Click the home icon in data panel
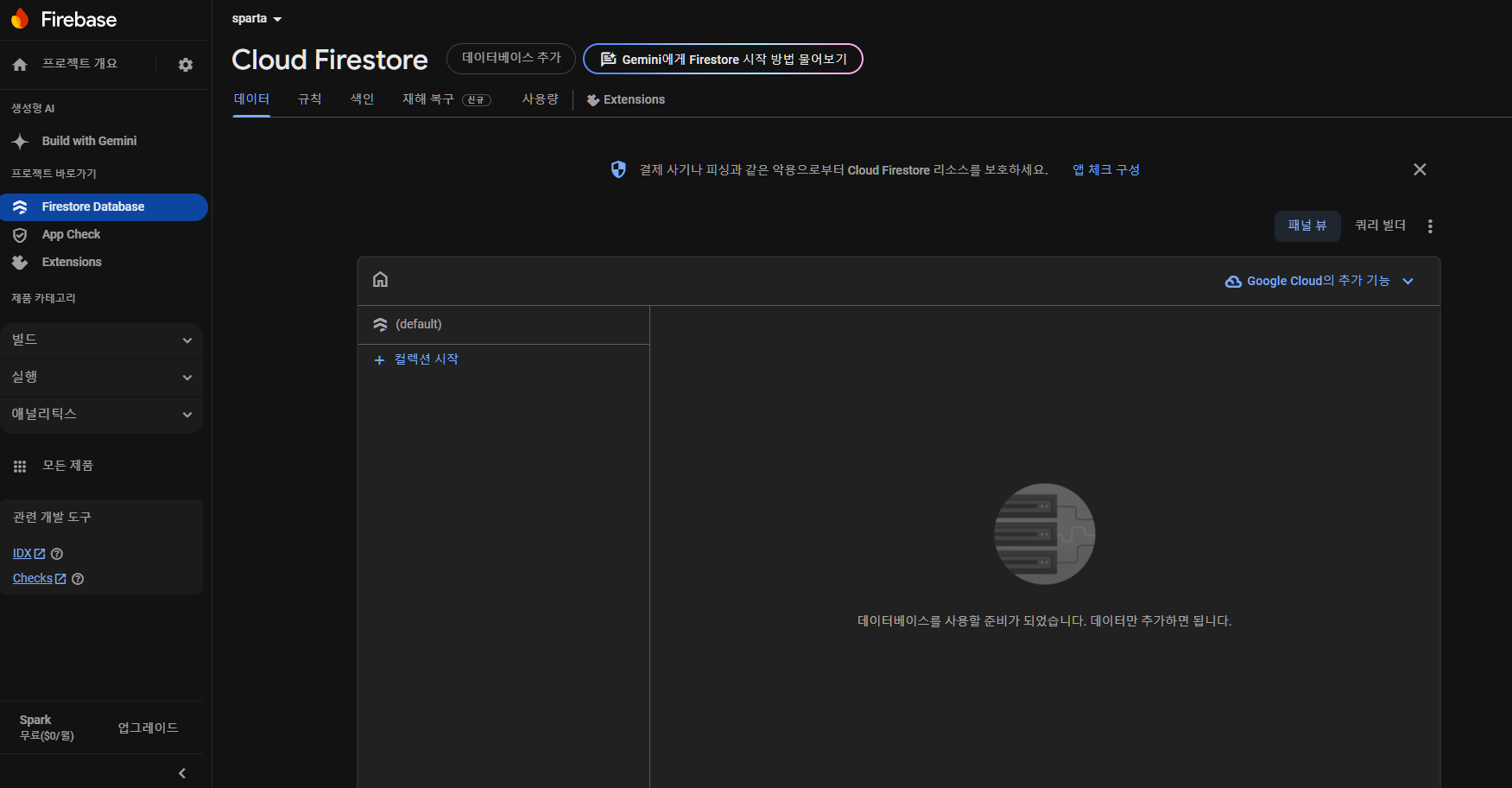This screenshot has height=788, width=1512. pos(380,279)
